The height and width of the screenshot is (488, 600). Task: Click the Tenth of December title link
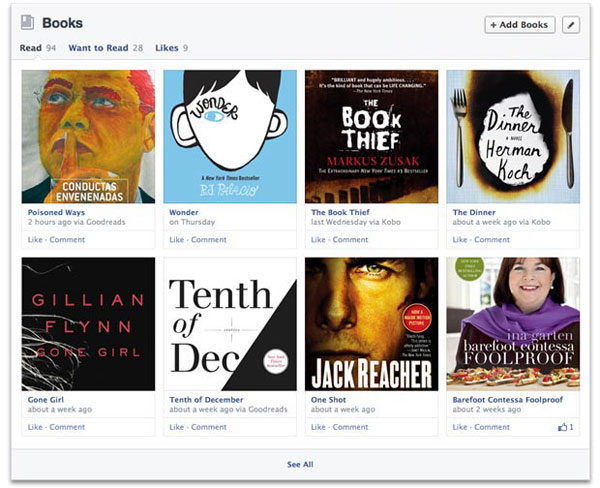206,400
